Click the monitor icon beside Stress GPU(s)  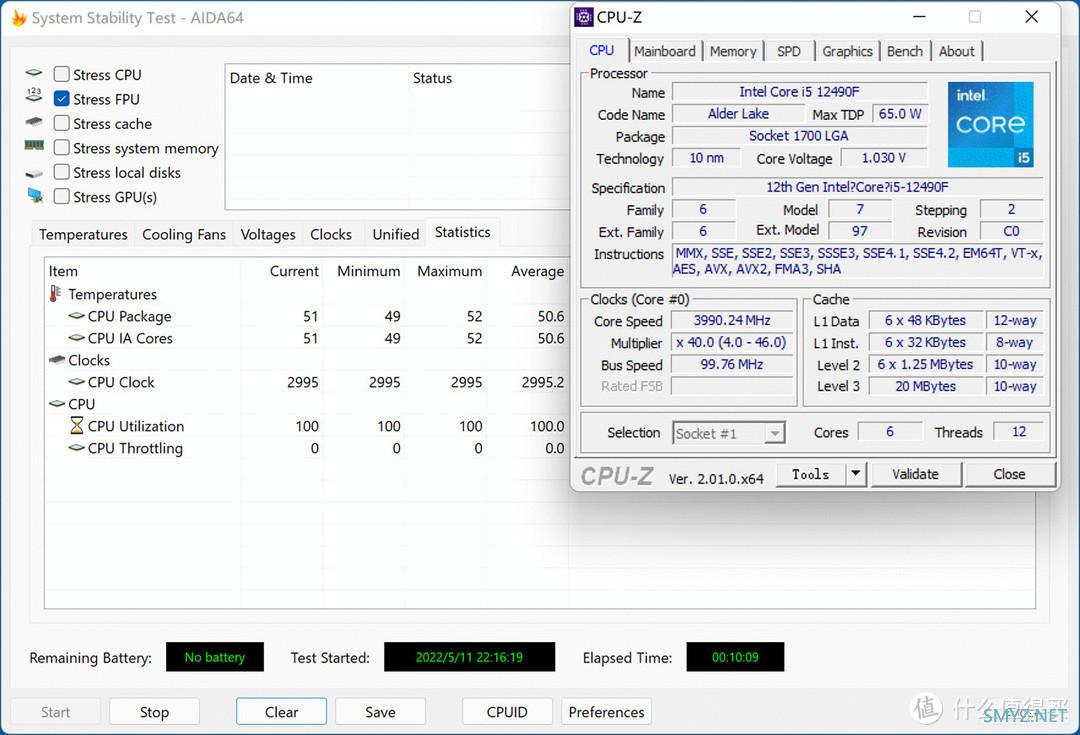pos(35,196)
